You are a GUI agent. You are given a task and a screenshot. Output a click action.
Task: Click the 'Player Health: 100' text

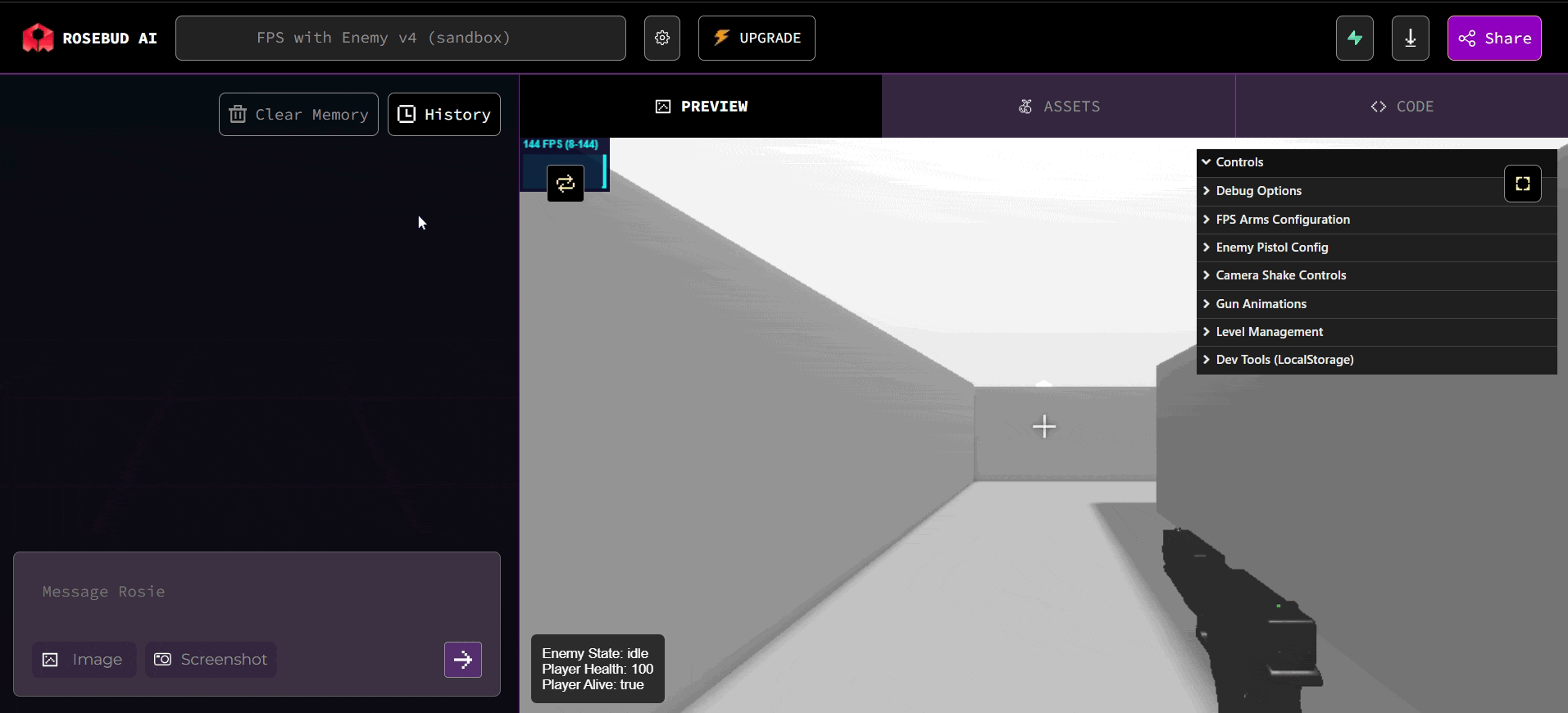point(598,669)
